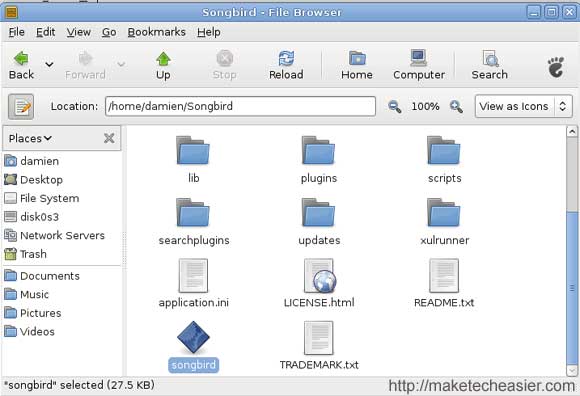Close the Places side pane
This screenshot has width=580, height=396.
coord(109,138)
